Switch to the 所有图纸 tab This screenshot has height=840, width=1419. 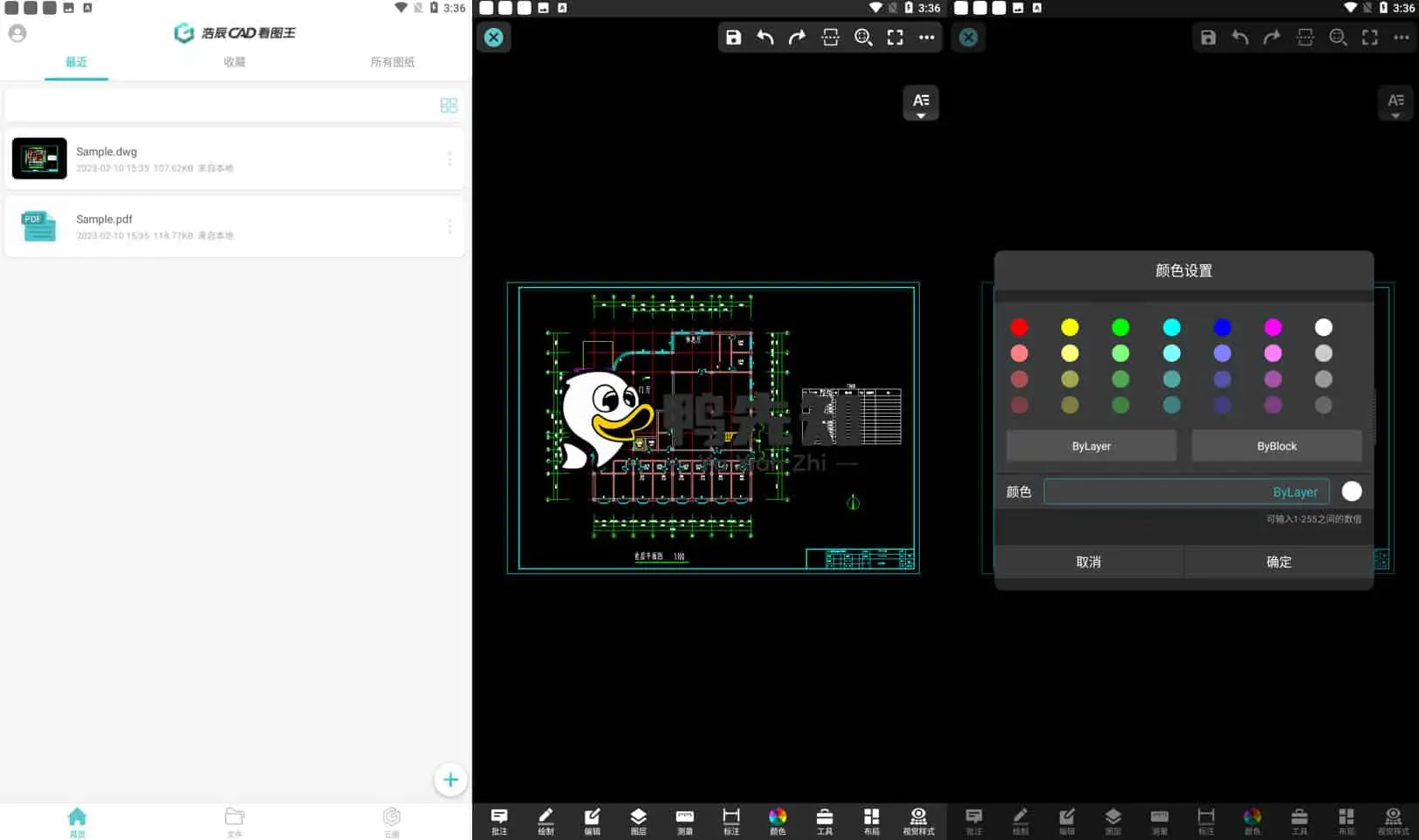tap(392, 61)
